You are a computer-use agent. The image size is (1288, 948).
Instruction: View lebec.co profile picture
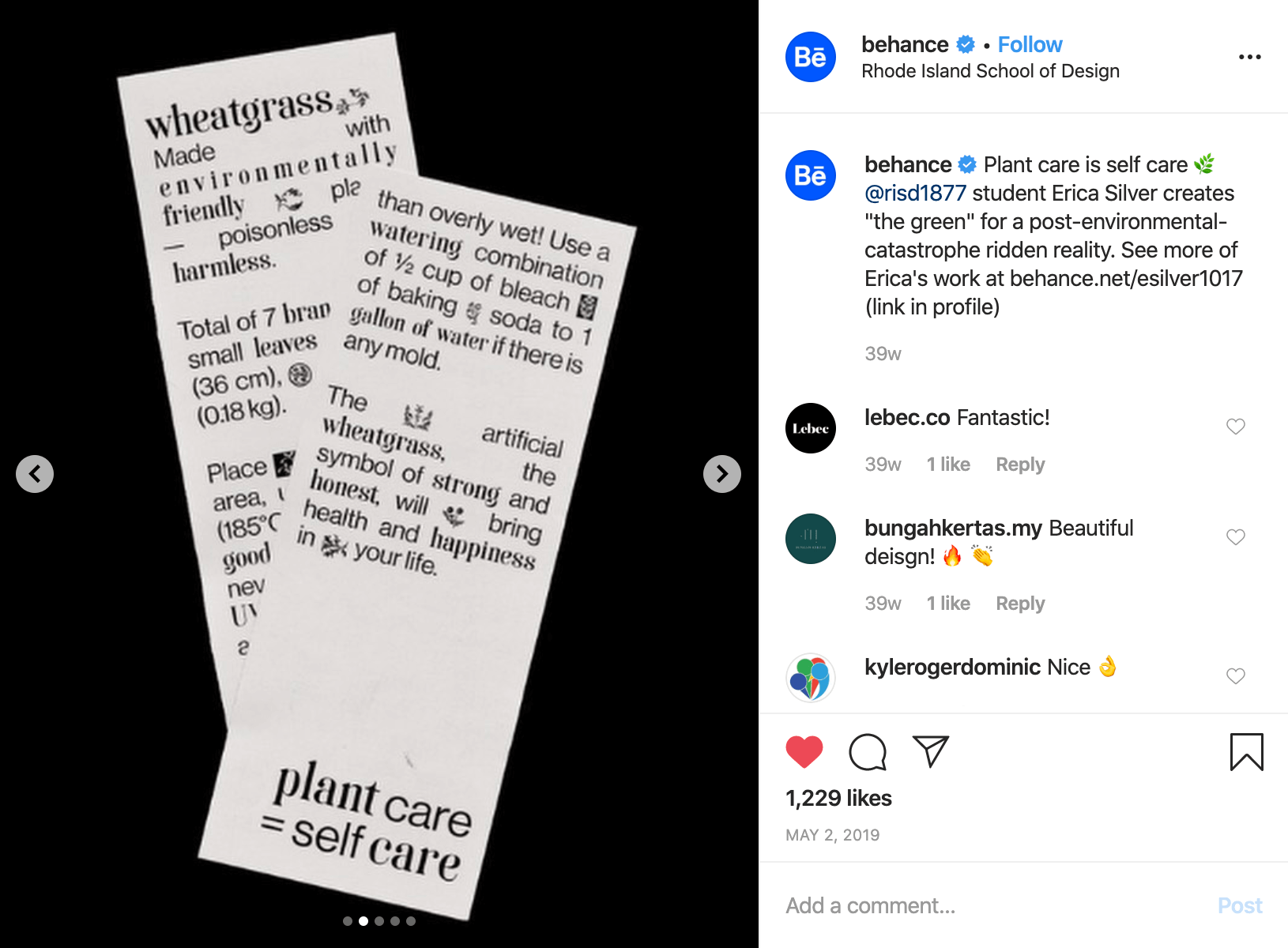point(811,428)
